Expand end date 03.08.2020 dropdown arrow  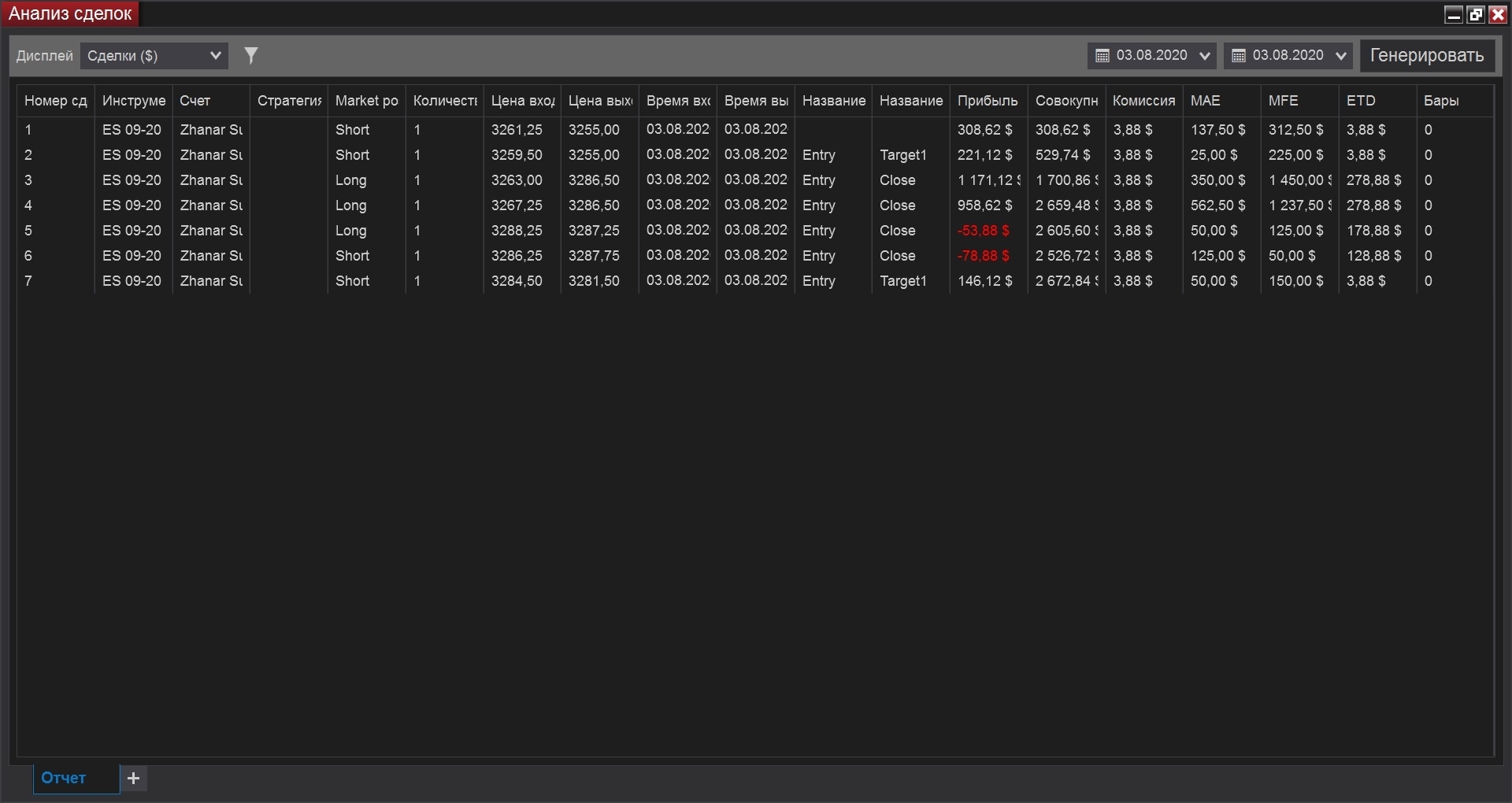1341,56
